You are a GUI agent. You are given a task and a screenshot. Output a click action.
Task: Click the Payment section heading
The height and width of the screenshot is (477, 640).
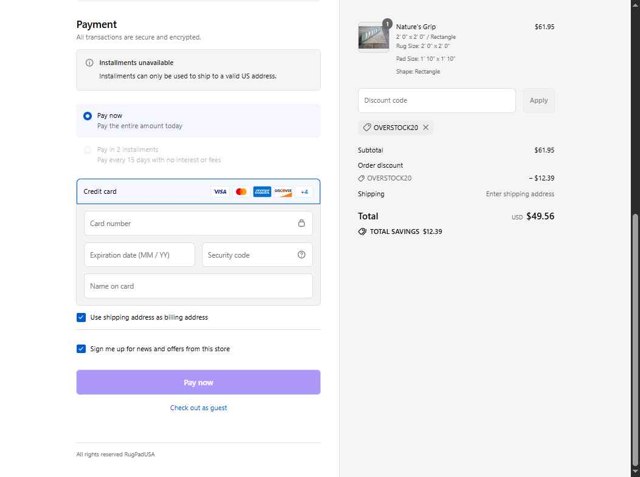point(96,24)
